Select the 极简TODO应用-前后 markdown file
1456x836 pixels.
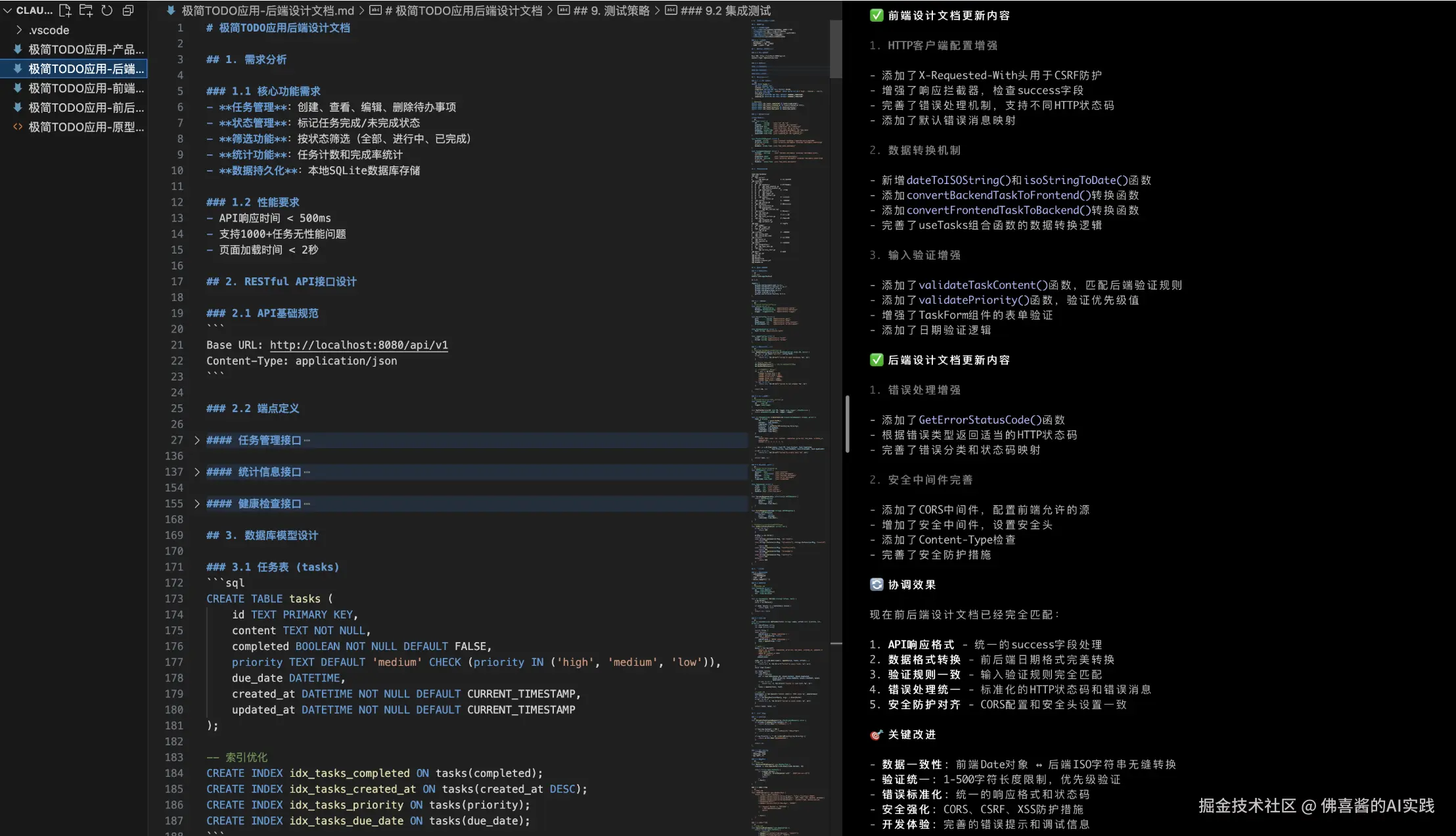pos(85,108)
